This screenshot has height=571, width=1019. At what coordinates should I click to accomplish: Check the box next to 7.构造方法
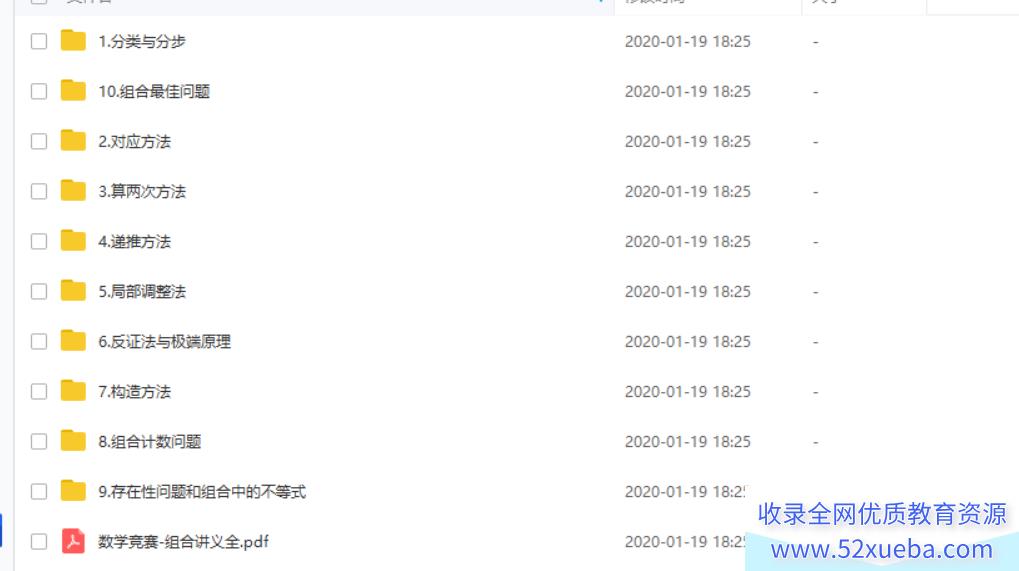click(x=39, y=392)
